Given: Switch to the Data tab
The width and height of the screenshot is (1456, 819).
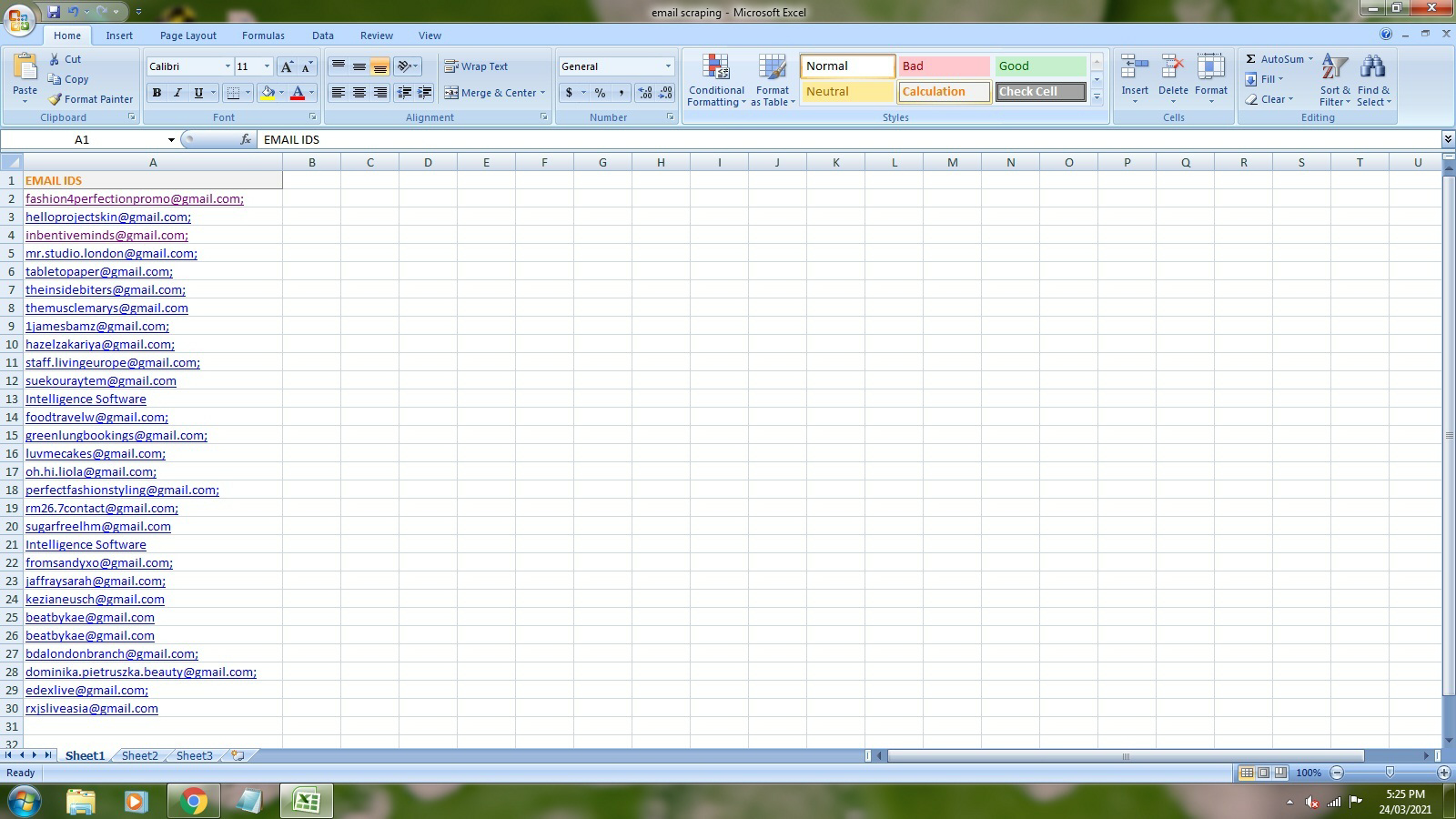Looking at the screenshot, I should click(323, 35).
